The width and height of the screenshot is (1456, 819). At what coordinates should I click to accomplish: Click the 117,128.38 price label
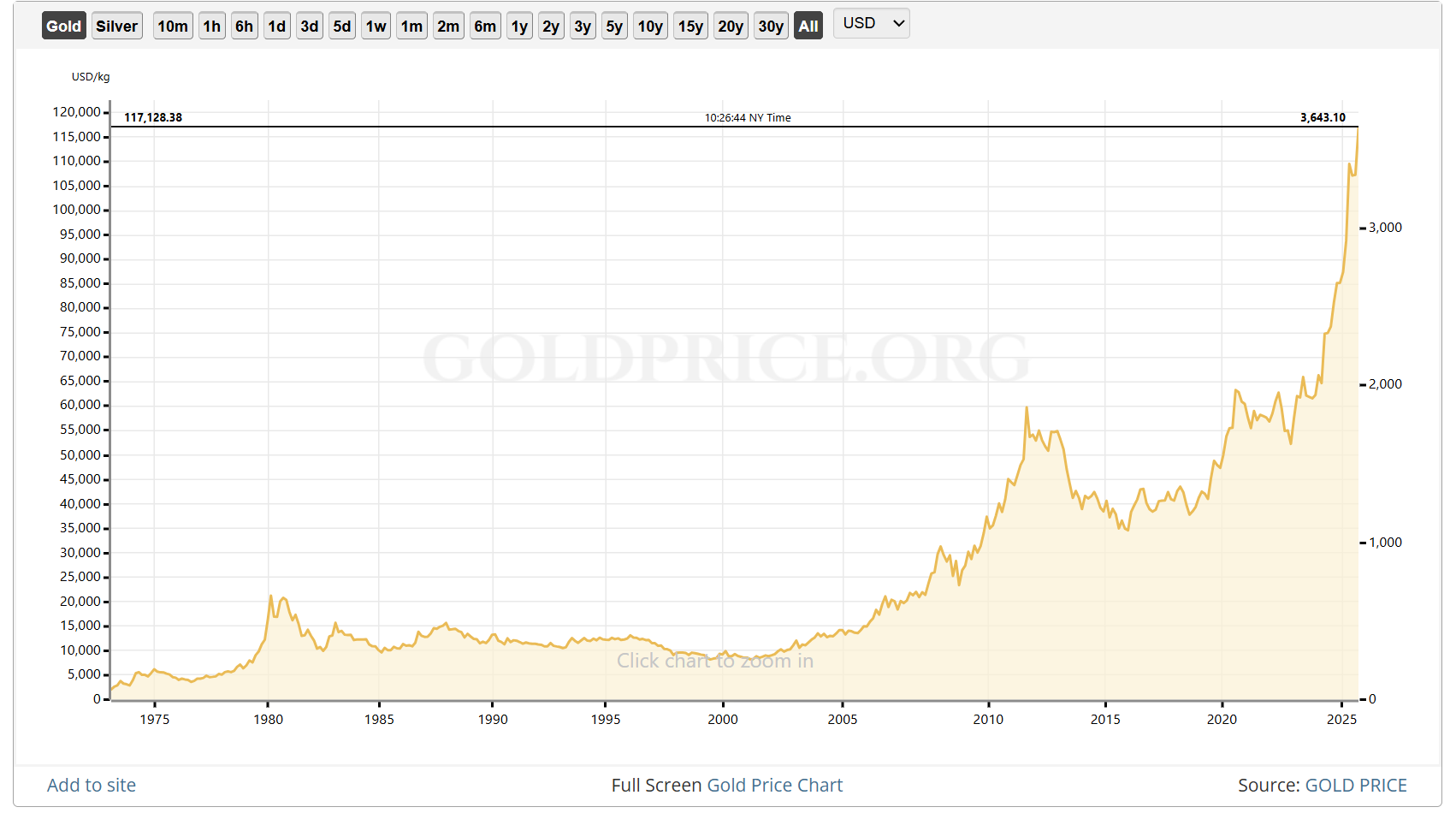[x=153, y=117]
